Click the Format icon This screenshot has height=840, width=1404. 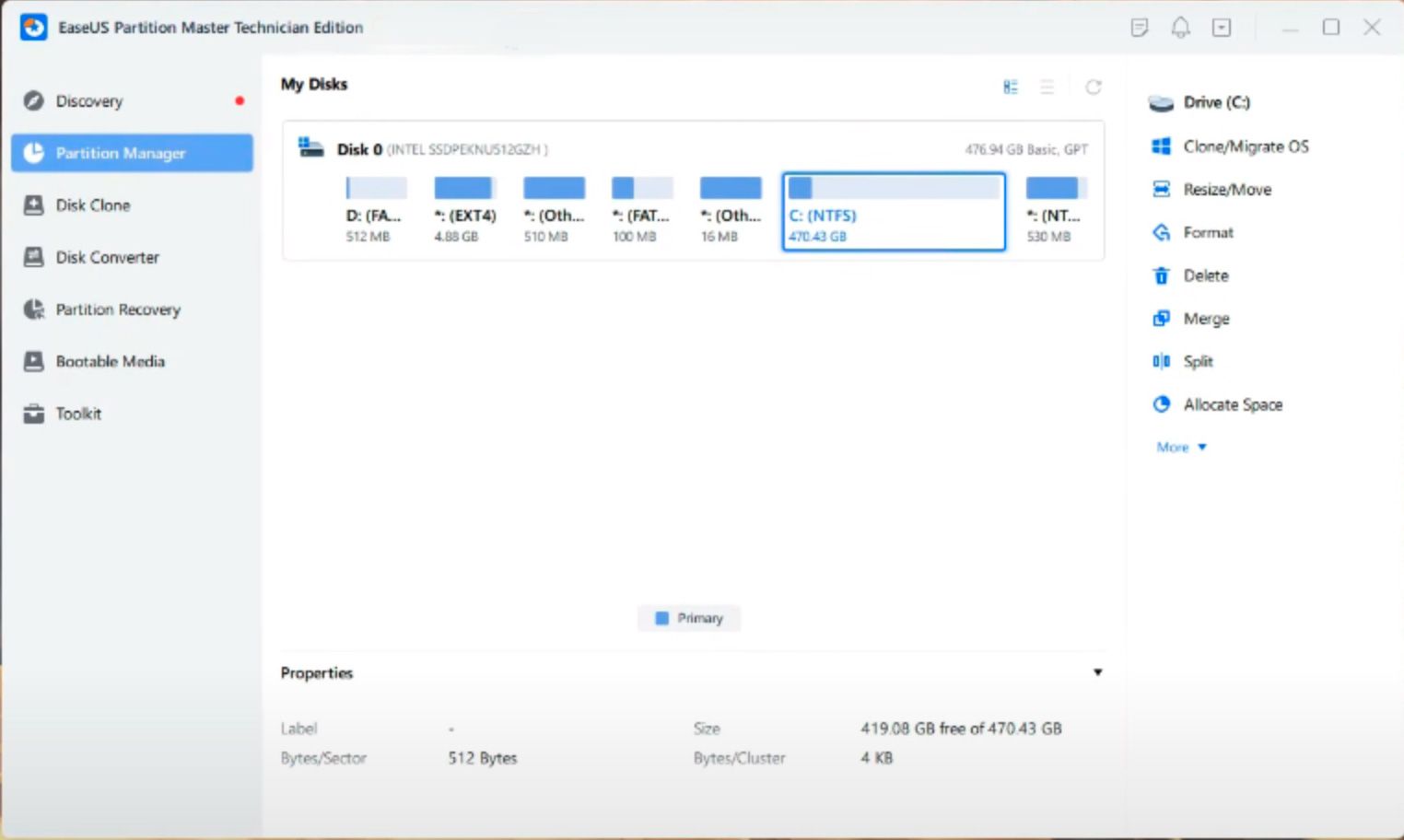1162,232
